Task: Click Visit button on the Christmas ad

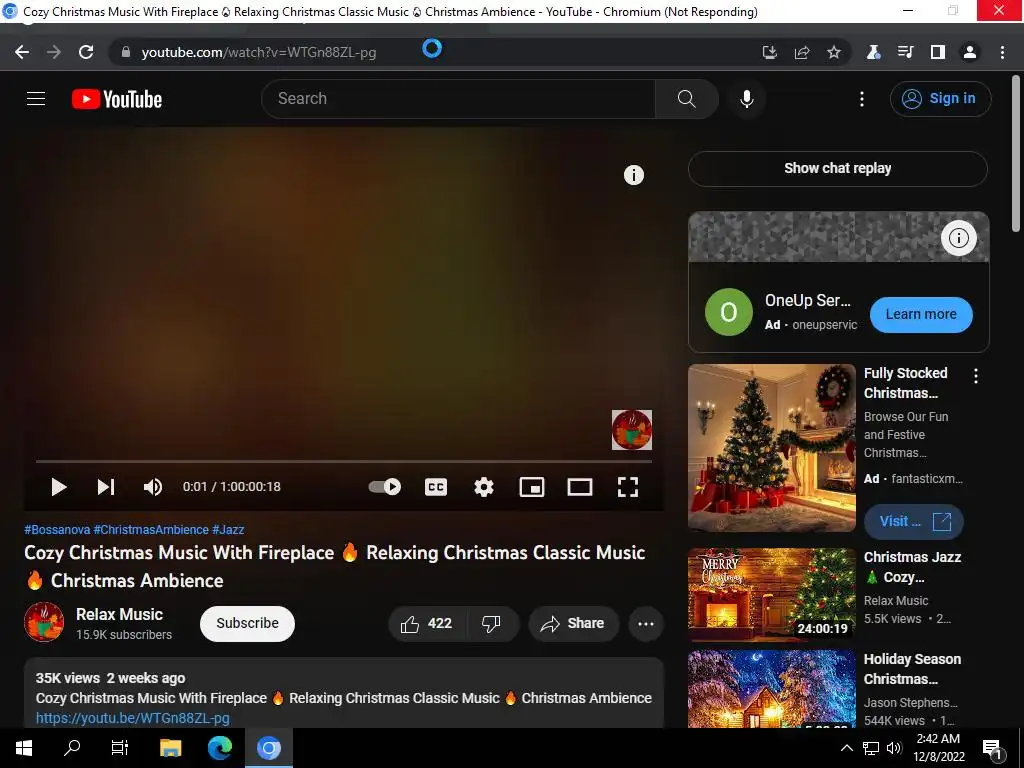Action: coord(914,521)
